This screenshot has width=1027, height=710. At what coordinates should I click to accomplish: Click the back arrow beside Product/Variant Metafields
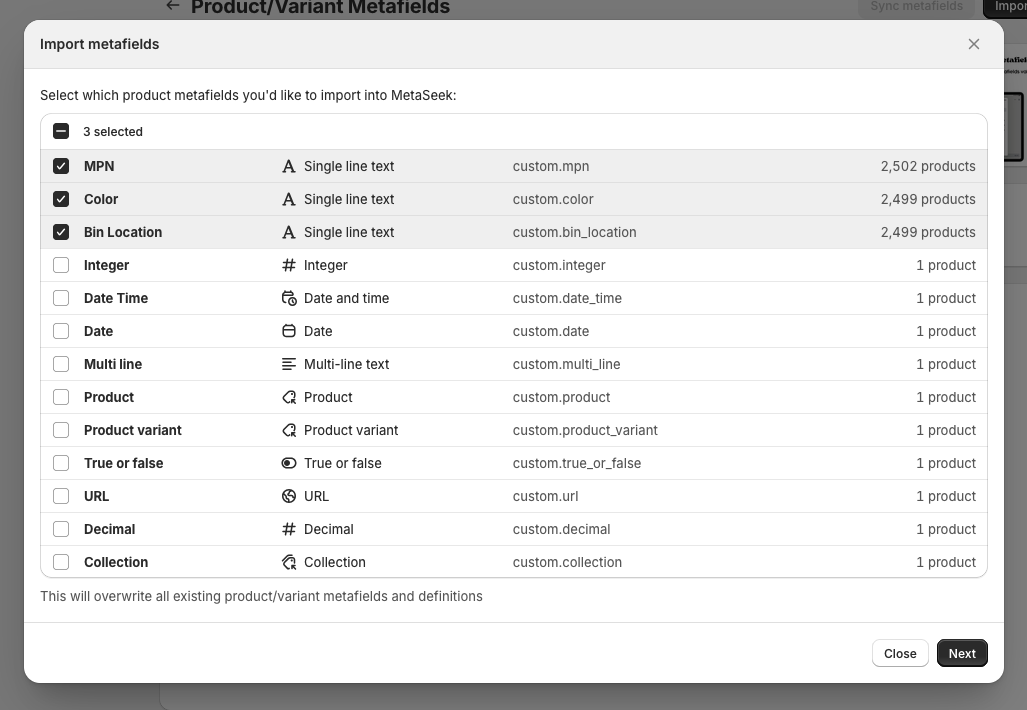[x=172, y=6]
